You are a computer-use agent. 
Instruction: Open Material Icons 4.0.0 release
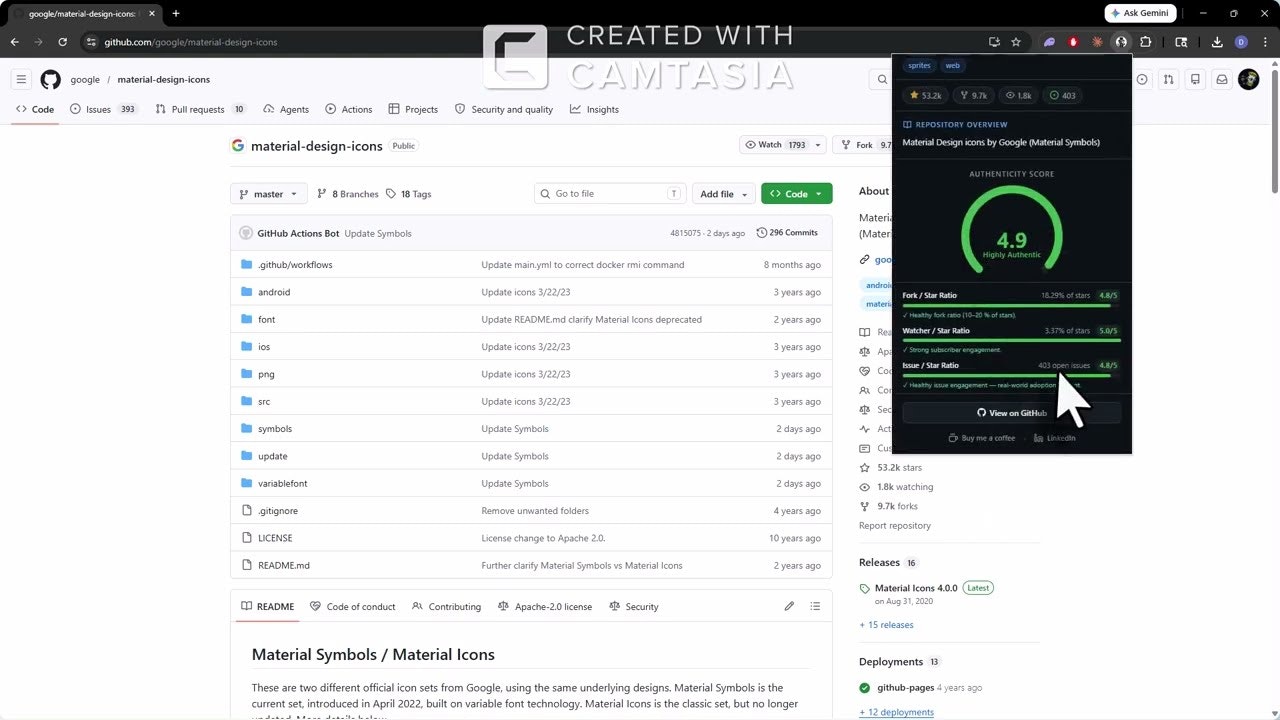[916, 588]
